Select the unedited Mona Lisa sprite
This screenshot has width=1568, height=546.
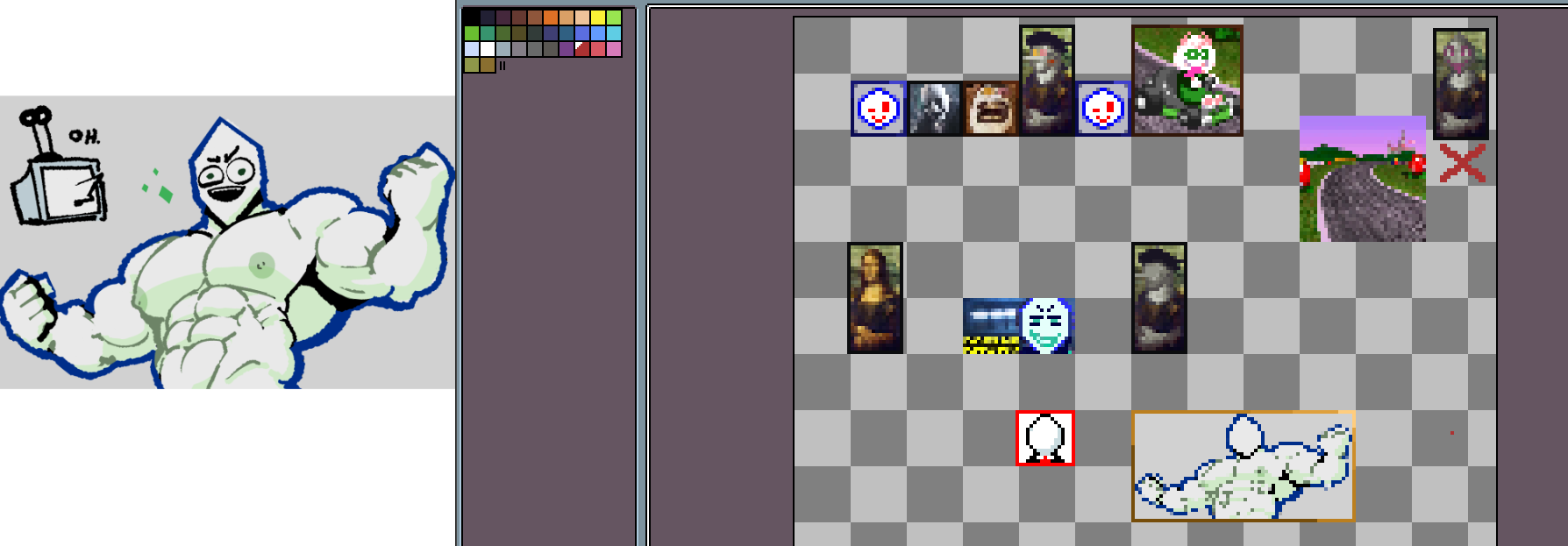[x=875, y=299]
